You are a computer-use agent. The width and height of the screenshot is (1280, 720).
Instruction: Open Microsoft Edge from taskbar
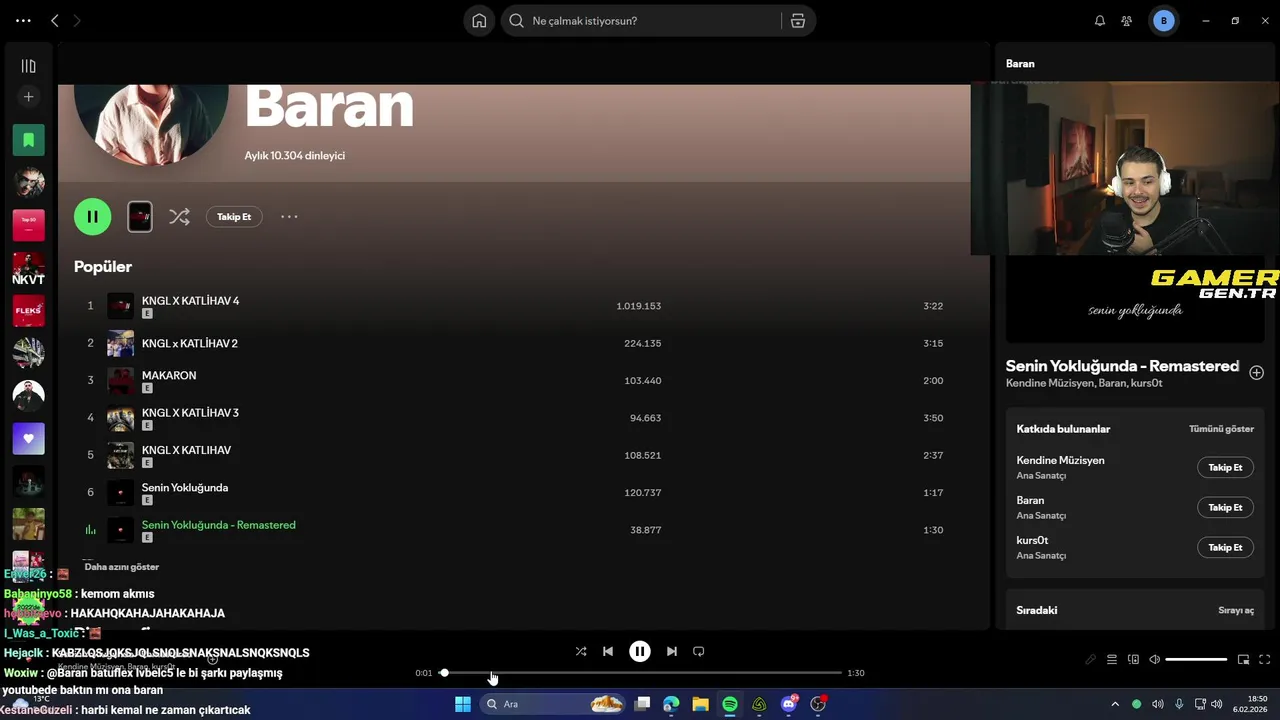[671, 704]
